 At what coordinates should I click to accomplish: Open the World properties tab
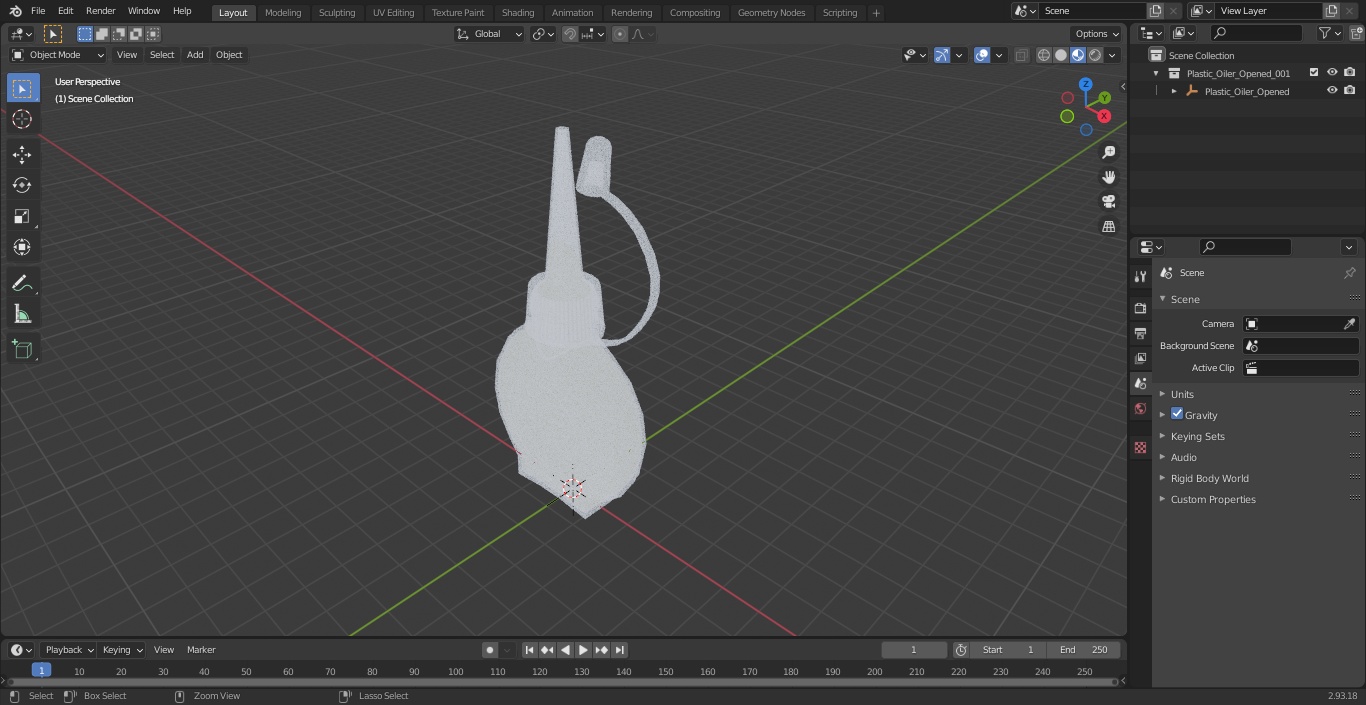pos(1140,409)
